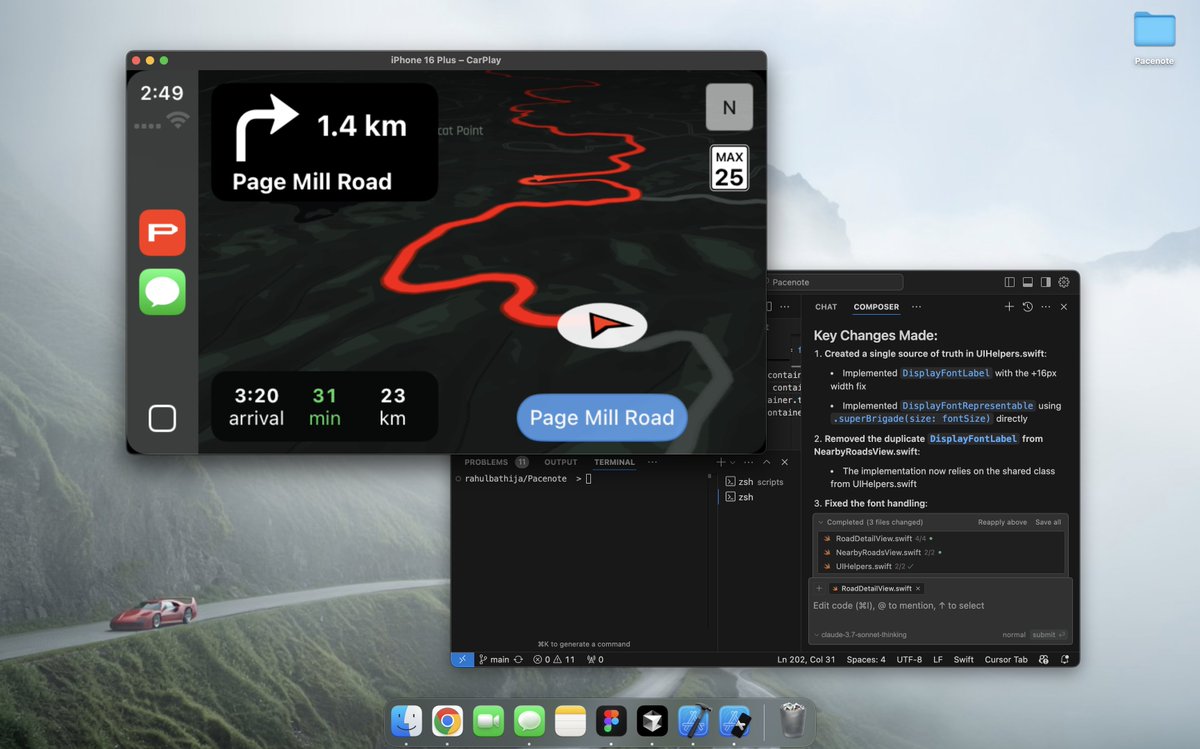Image resolution: width=1200 pixels, height=749 pixels.
Task: Switch to the OUTPUT tab
Action: 561,462
